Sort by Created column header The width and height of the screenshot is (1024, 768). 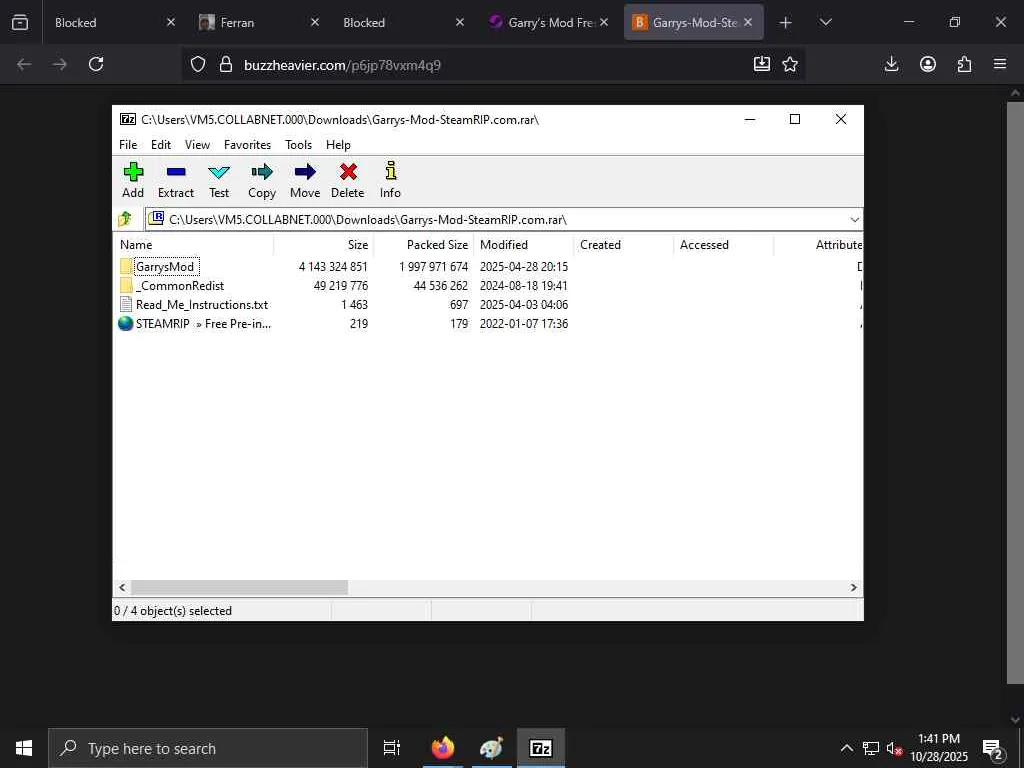[624, 244]
